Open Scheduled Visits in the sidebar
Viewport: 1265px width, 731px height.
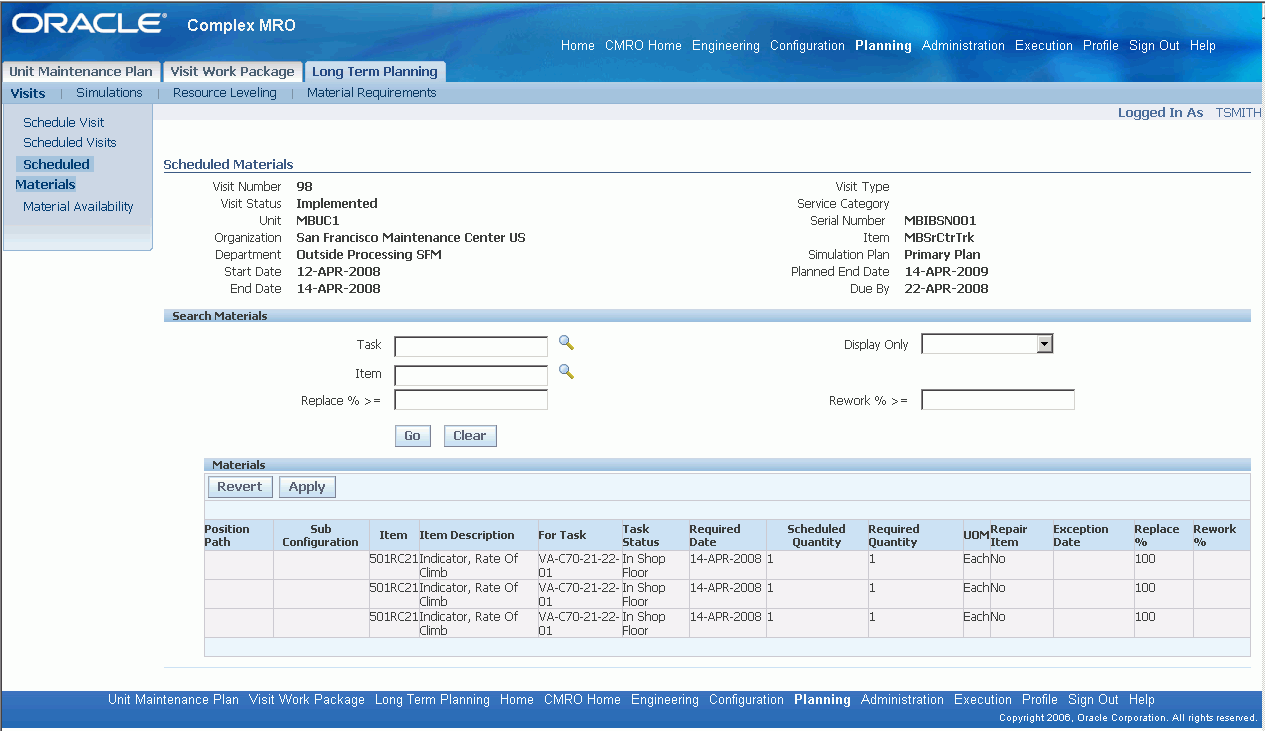(70, 142)
